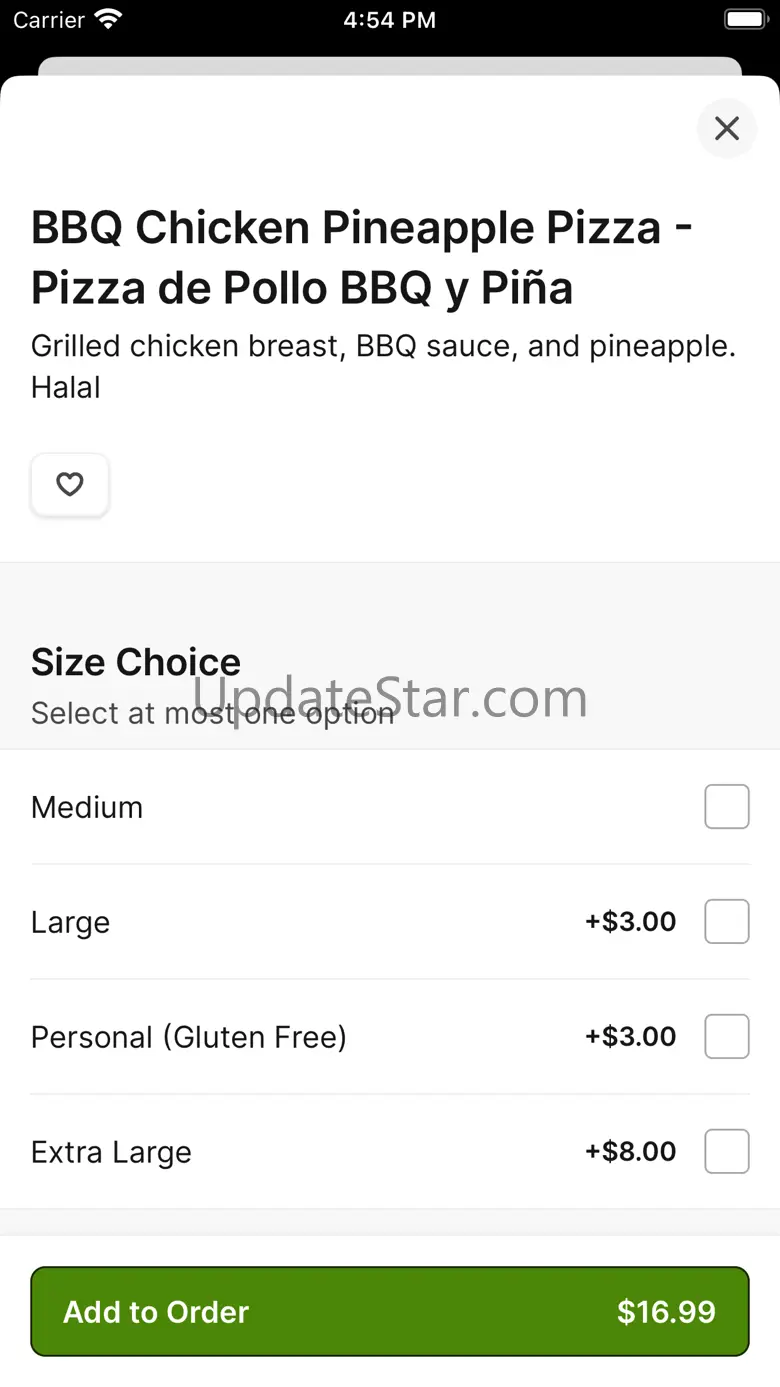Image resolution: width=780 pixels, height=1387 pixels.
Task: Click the 4:54 PM clock
Action: point(389,20)
